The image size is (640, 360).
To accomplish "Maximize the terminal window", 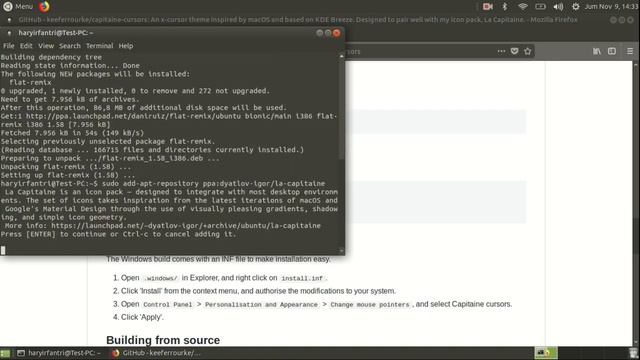I will coord(328,33).
